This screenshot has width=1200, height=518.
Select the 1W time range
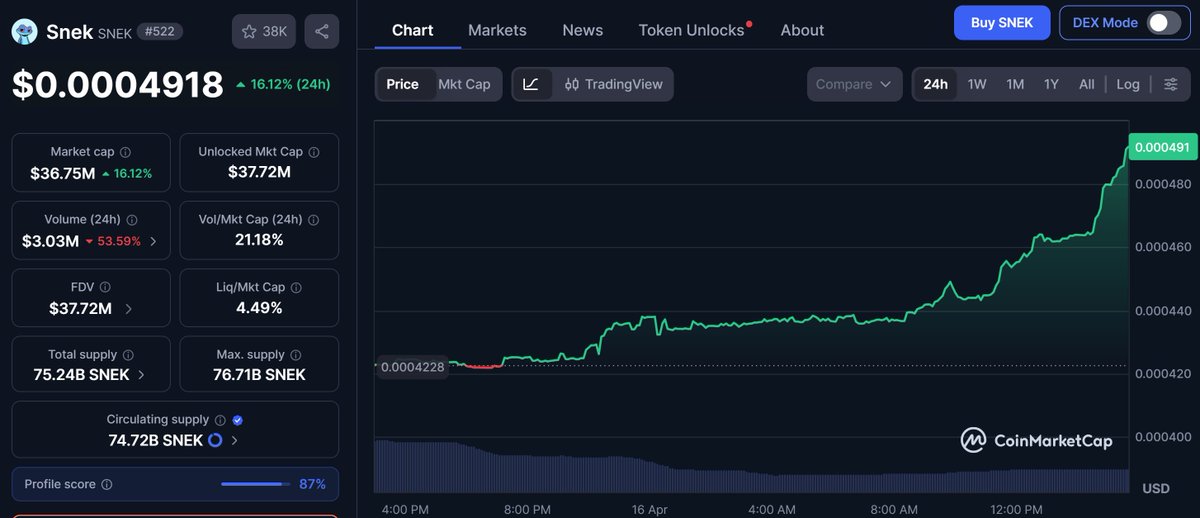[977, 84]
